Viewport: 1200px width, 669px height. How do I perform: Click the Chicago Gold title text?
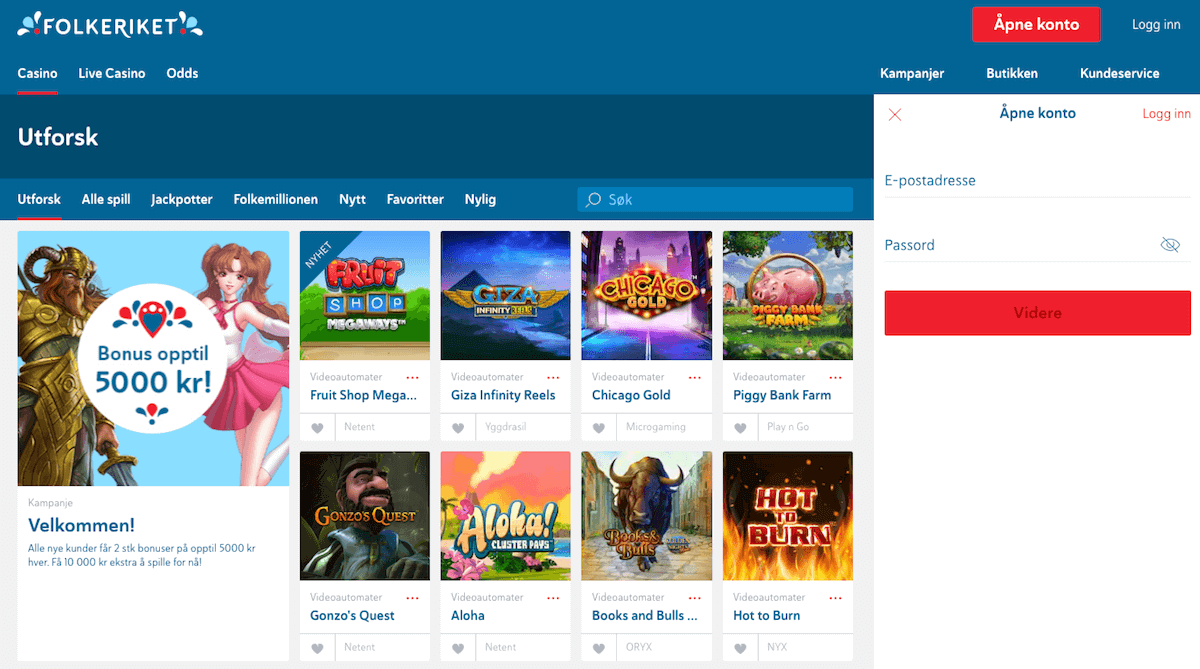click(x=631, y=395)
